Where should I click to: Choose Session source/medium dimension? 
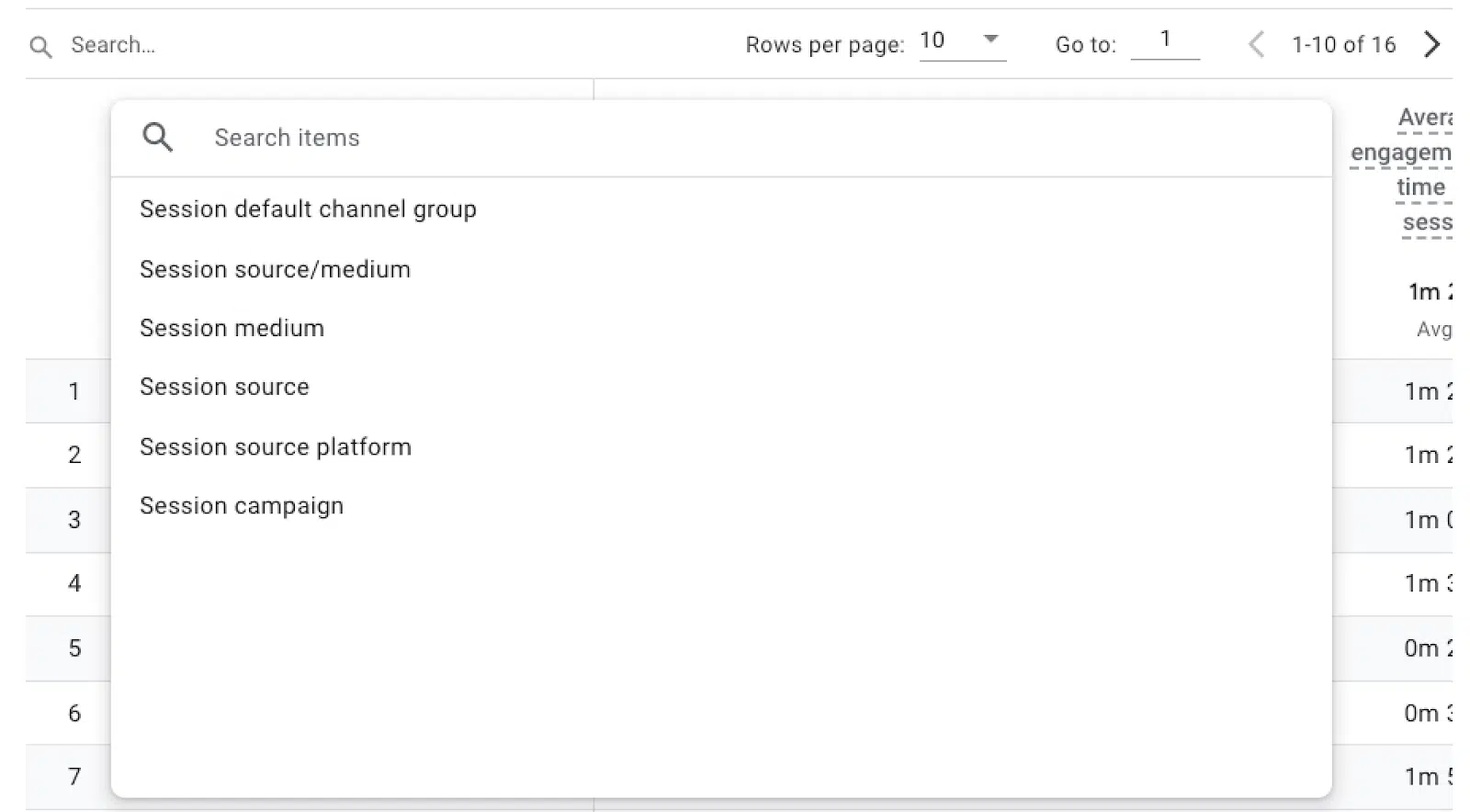(x=275, y=269)
